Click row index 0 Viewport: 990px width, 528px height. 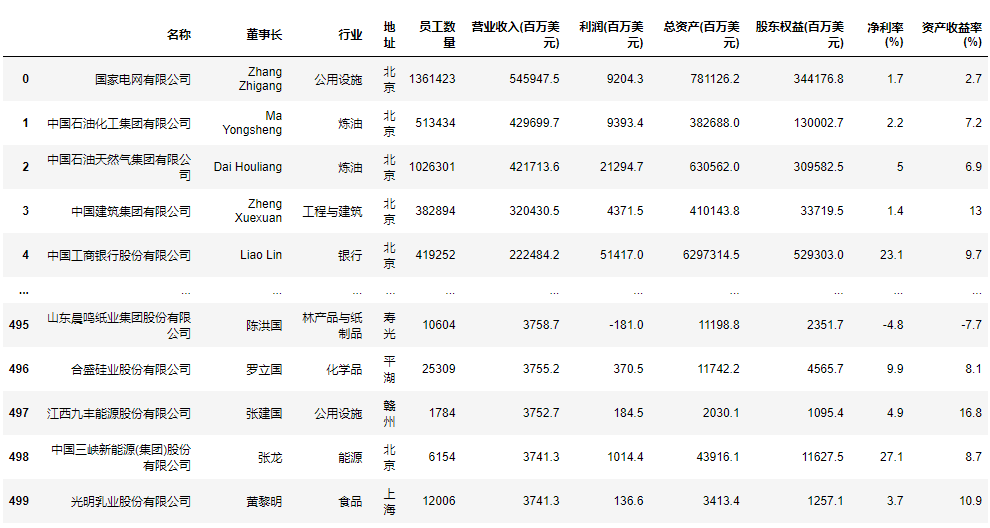pyautogui.click(x=25, y=79)
